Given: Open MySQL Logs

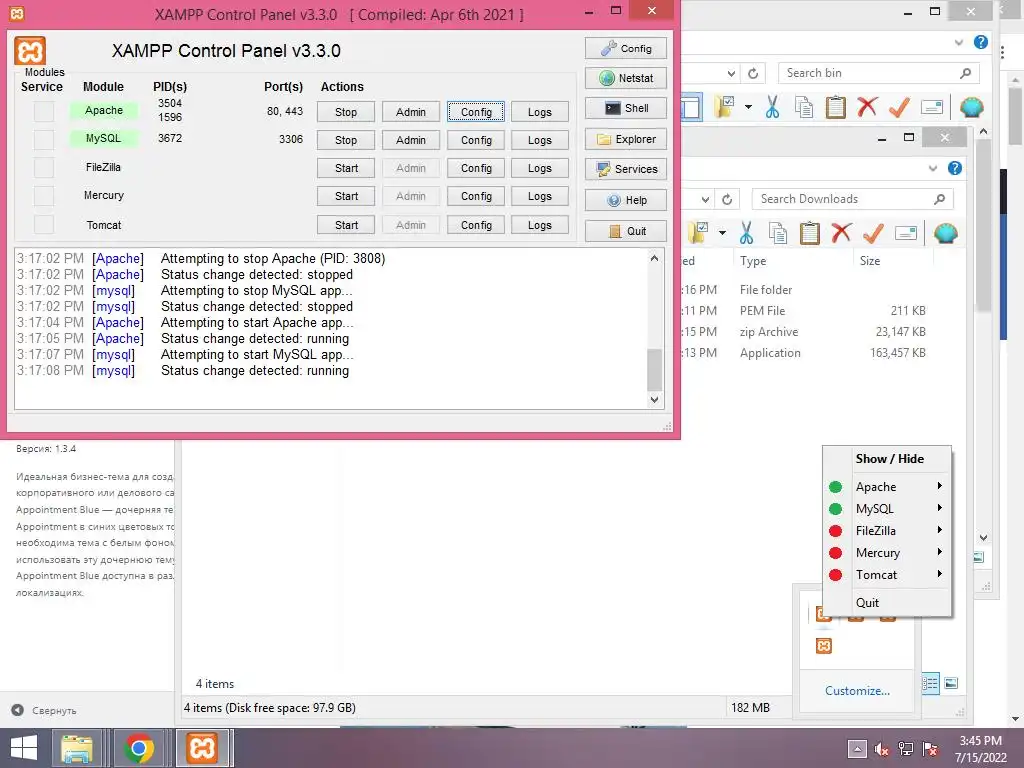Looking at the screenshot, I should click(x=539, y=140).
